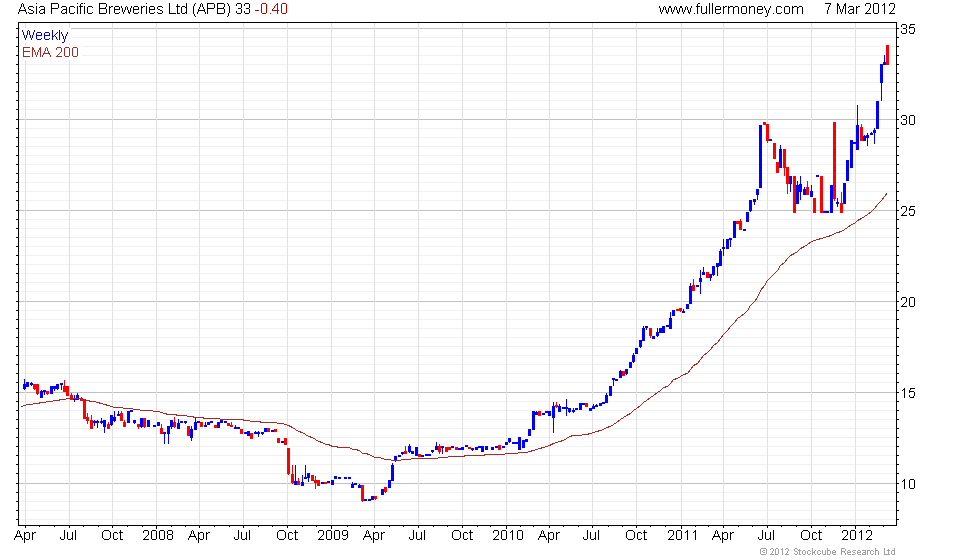Click the Oct label just before 2008
The width and height of the screenshot is (980, 560).
point(112,536)
